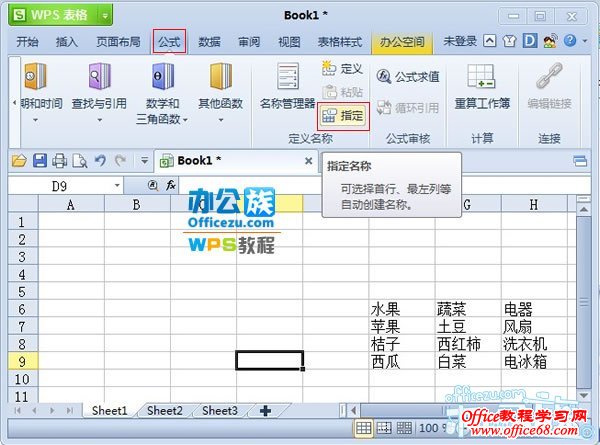Open the 表格样式 tab

340,41
